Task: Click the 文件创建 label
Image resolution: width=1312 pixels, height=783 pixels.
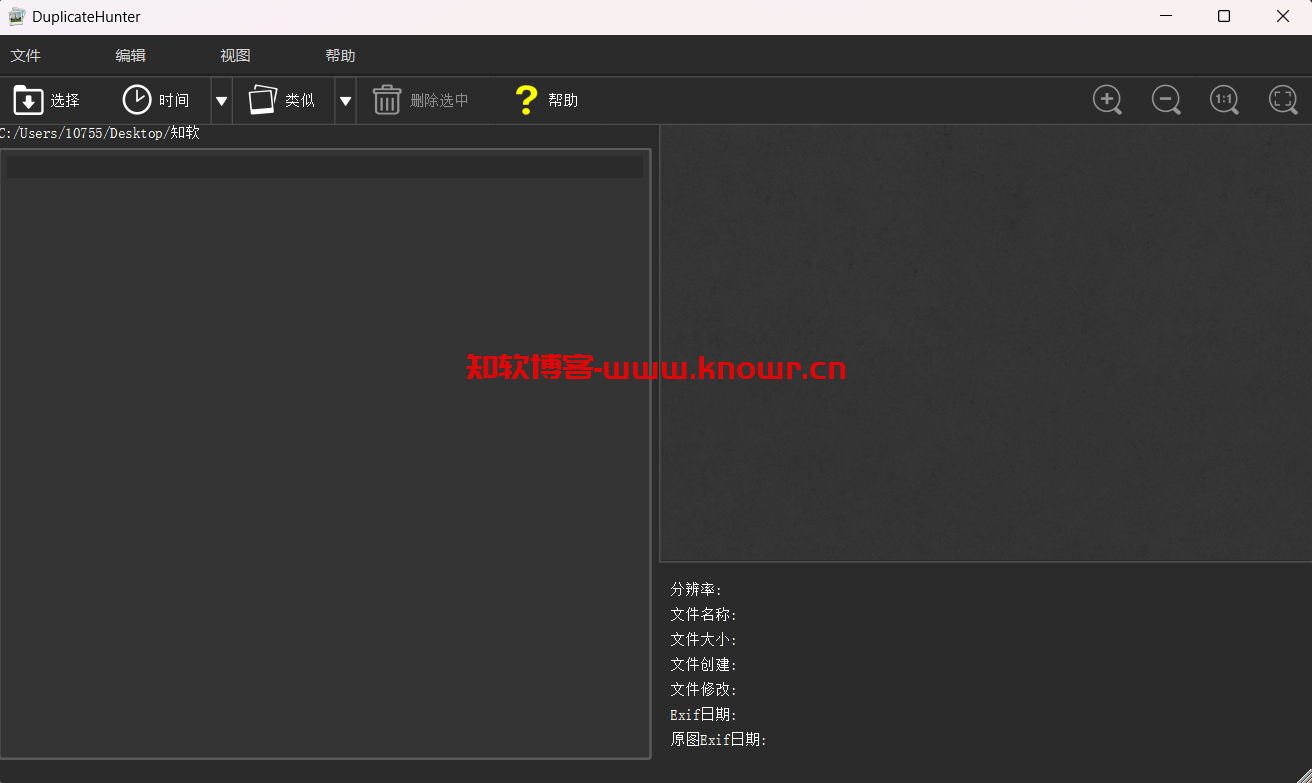Action: point(704,665)
